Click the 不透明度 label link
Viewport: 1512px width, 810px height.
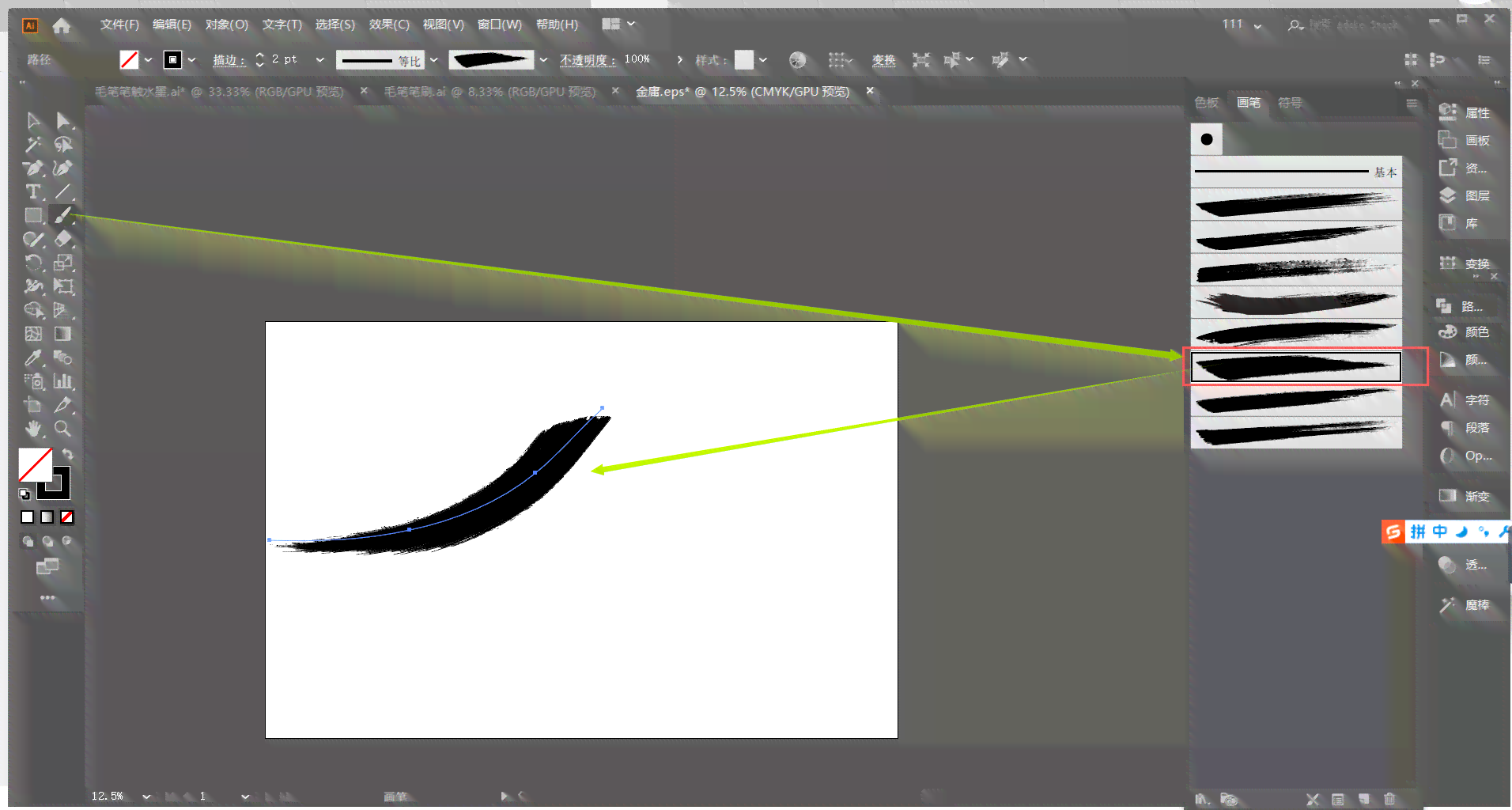pos(588,60)
